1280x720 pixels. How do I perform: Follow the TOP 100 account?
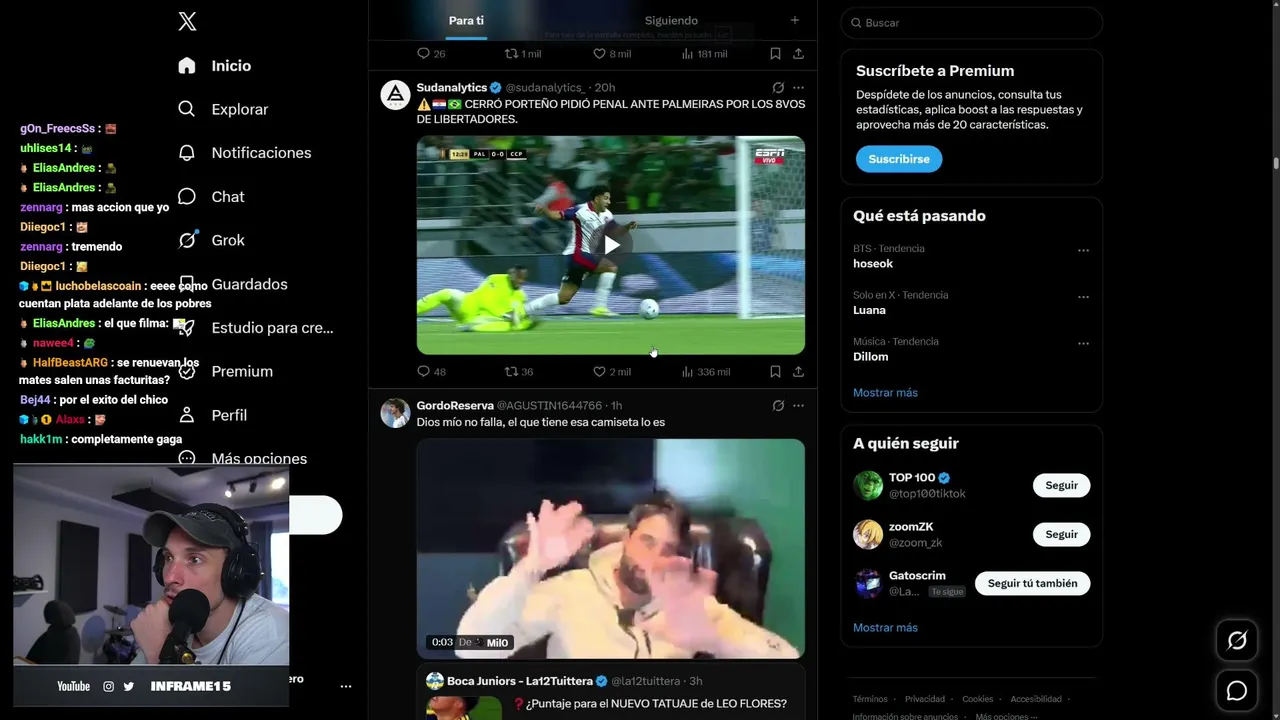pyautogui.click(x=1062, y=486)
